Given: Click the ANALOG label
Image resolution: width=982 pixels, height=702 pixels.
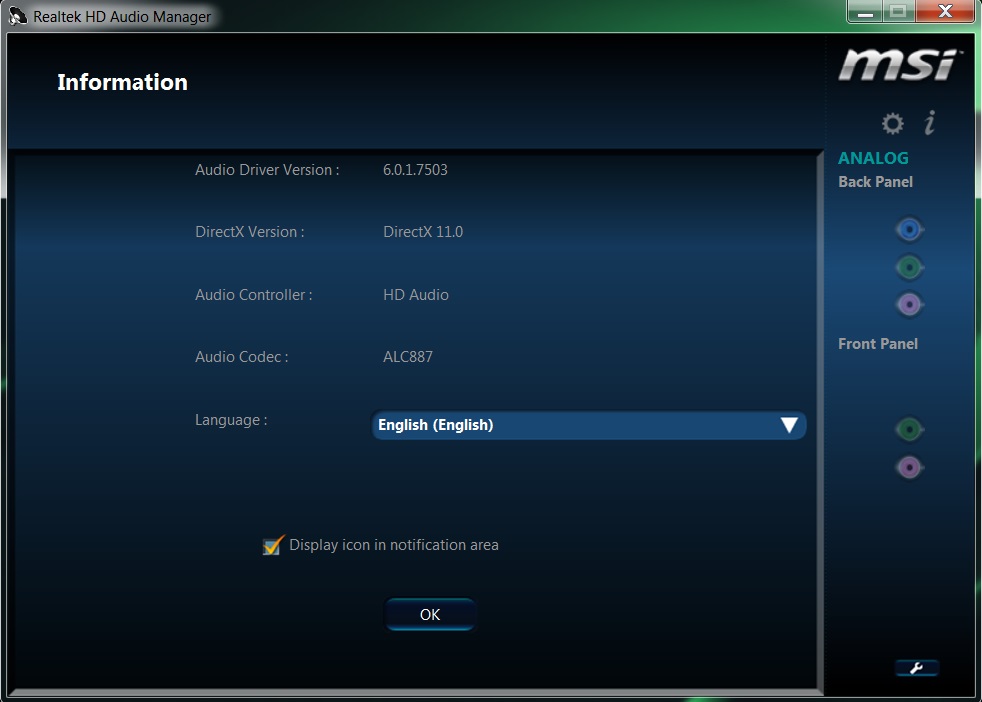Looking at the screenshot, I should point(873,158).
